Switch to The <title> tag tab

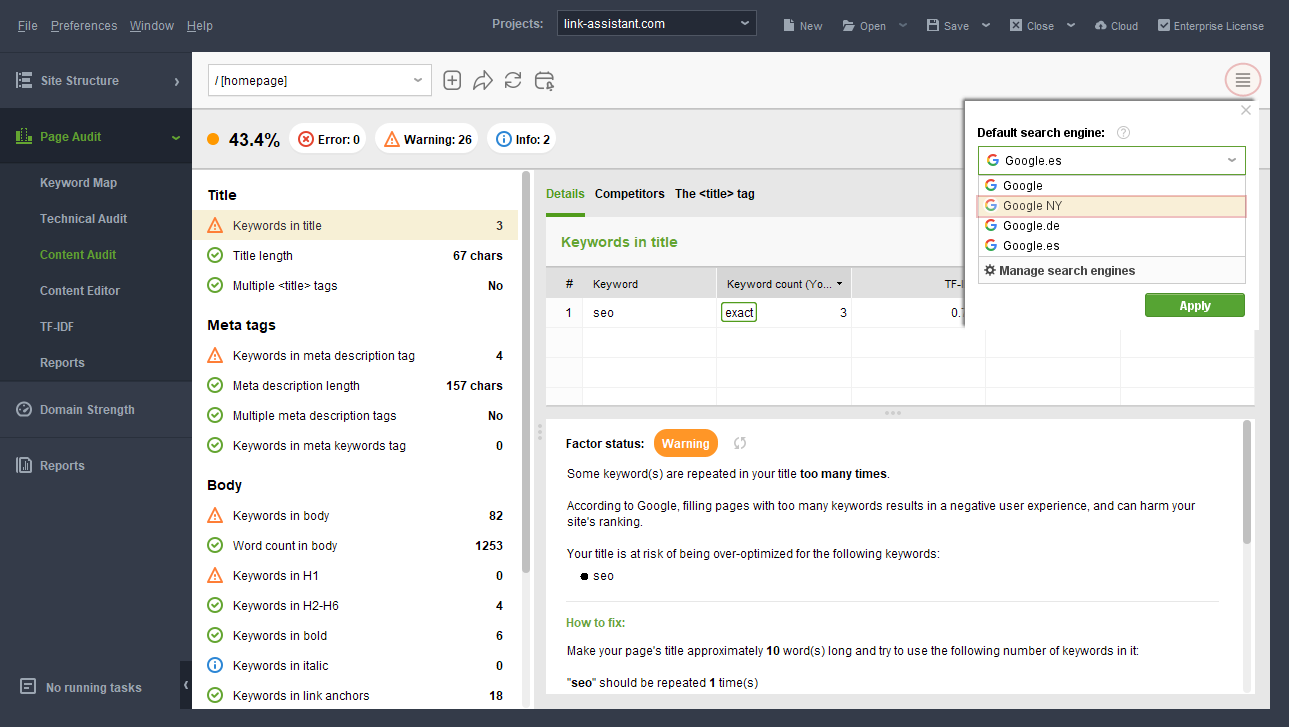[x=715, y=194]
